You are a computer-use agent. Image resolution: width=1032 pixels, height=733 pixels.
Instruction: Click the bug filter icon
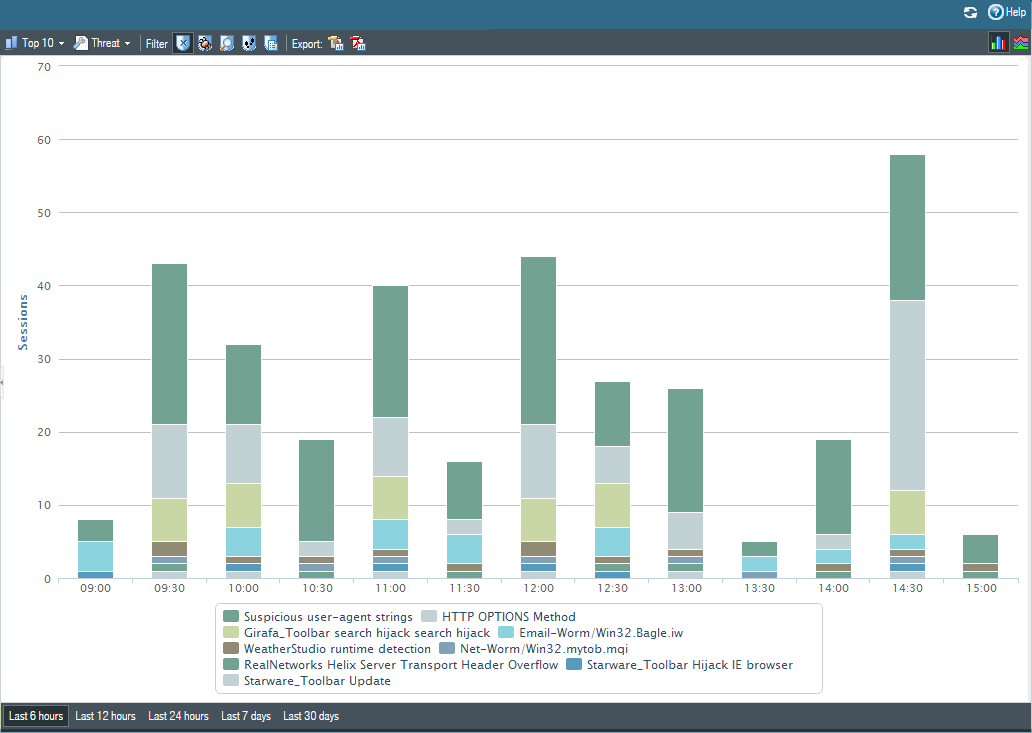[205, 43]
